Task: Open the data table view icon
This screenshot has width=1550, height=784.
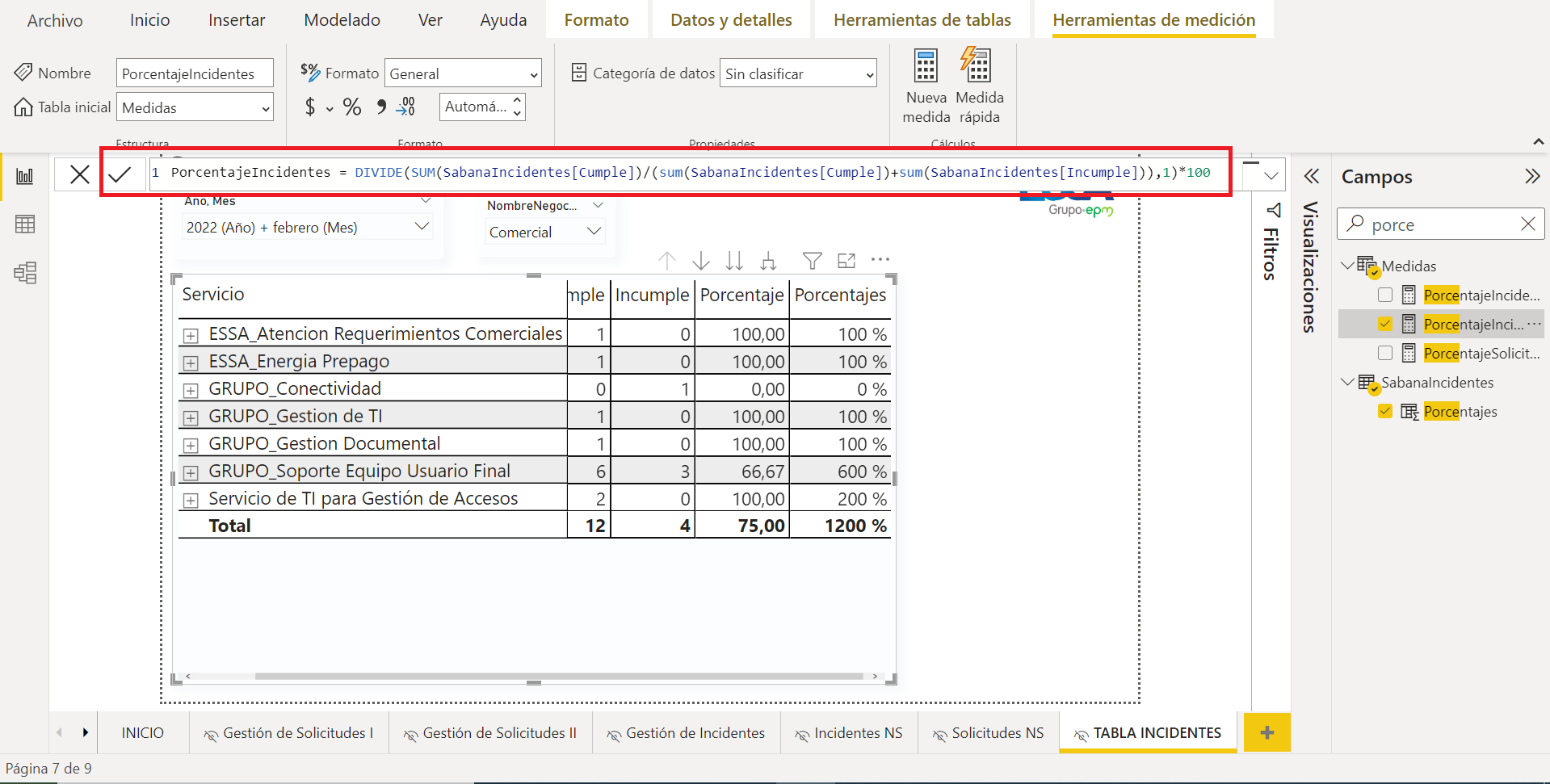Action: pyautogui.click(x=25, y=224)
